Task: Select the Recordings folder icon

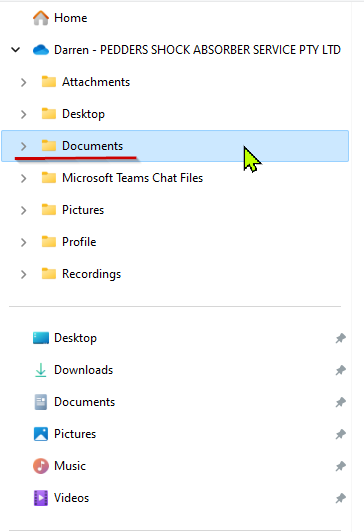Action: coord(49,274)
